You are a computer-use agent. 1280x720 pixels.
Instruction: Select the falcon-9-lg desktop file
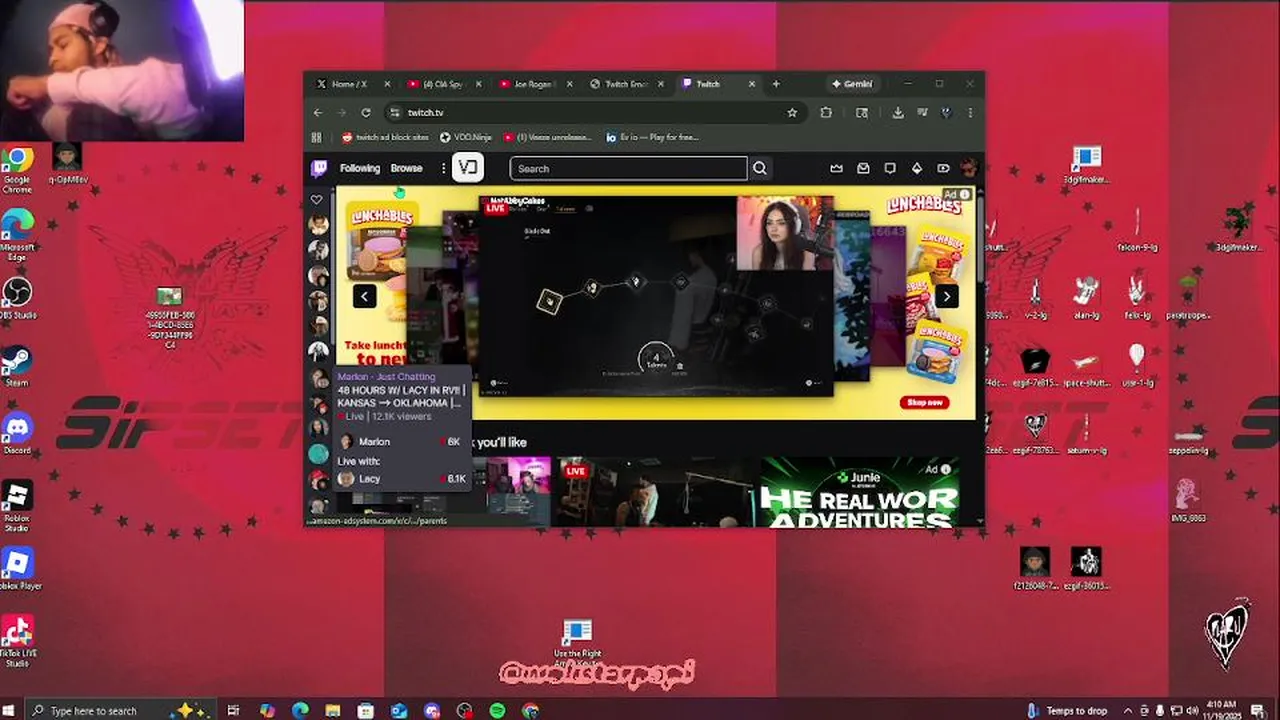pyautogui.click(x=1137, y=230)
